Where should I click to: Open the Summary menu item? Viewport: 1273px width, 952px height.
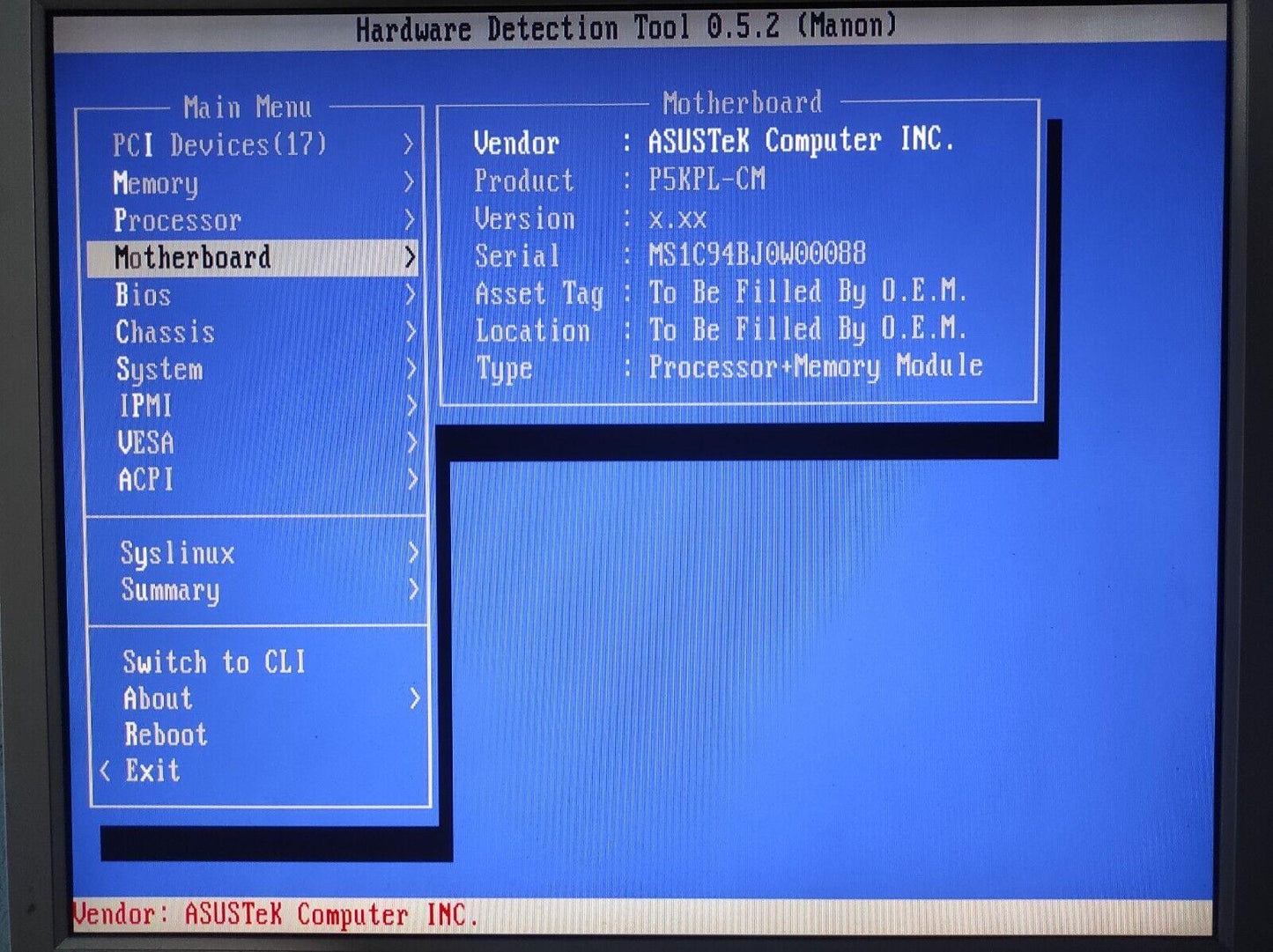point(170,590)
